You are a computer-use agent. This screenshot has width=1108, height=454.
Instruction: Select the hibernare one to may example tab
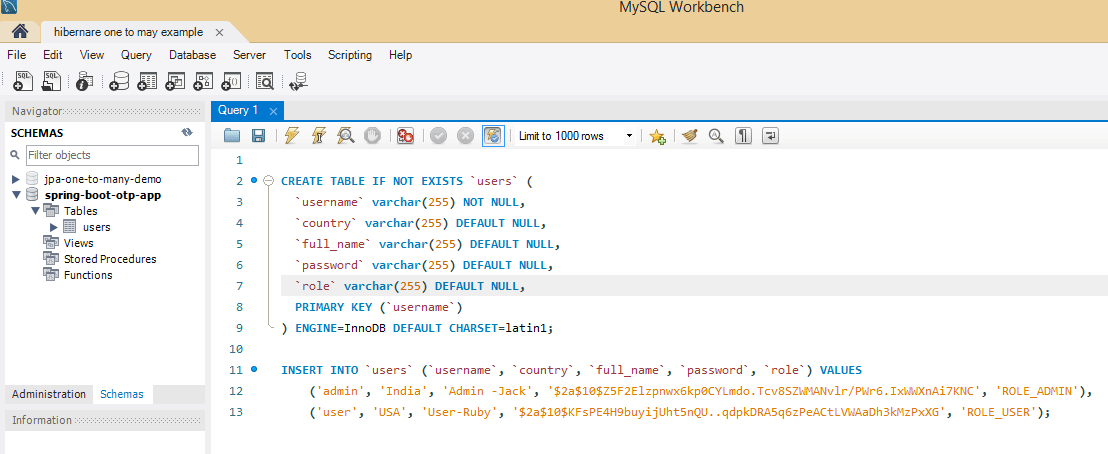click(129, 32)
